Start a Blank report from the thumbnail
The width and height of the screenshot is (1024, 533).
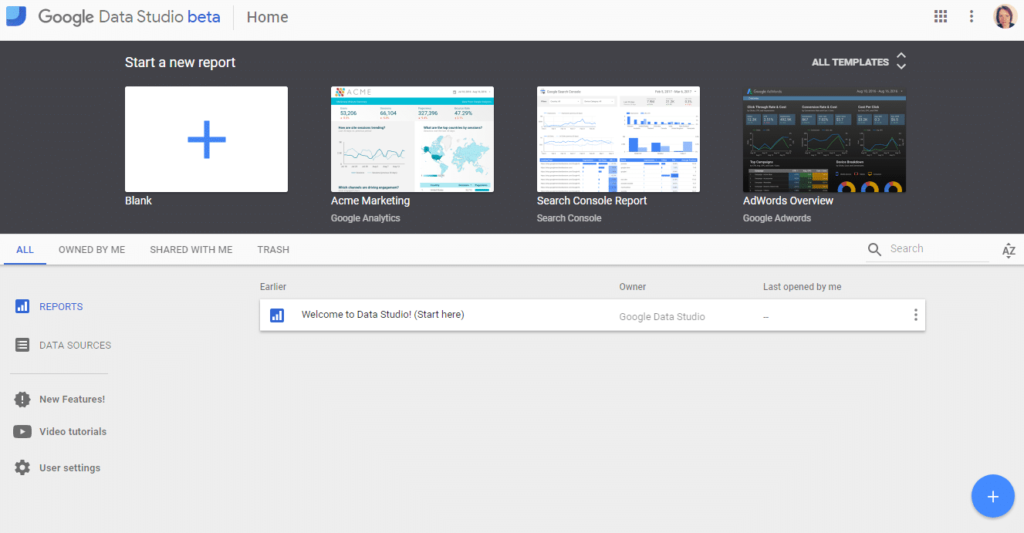click(206, 139)
